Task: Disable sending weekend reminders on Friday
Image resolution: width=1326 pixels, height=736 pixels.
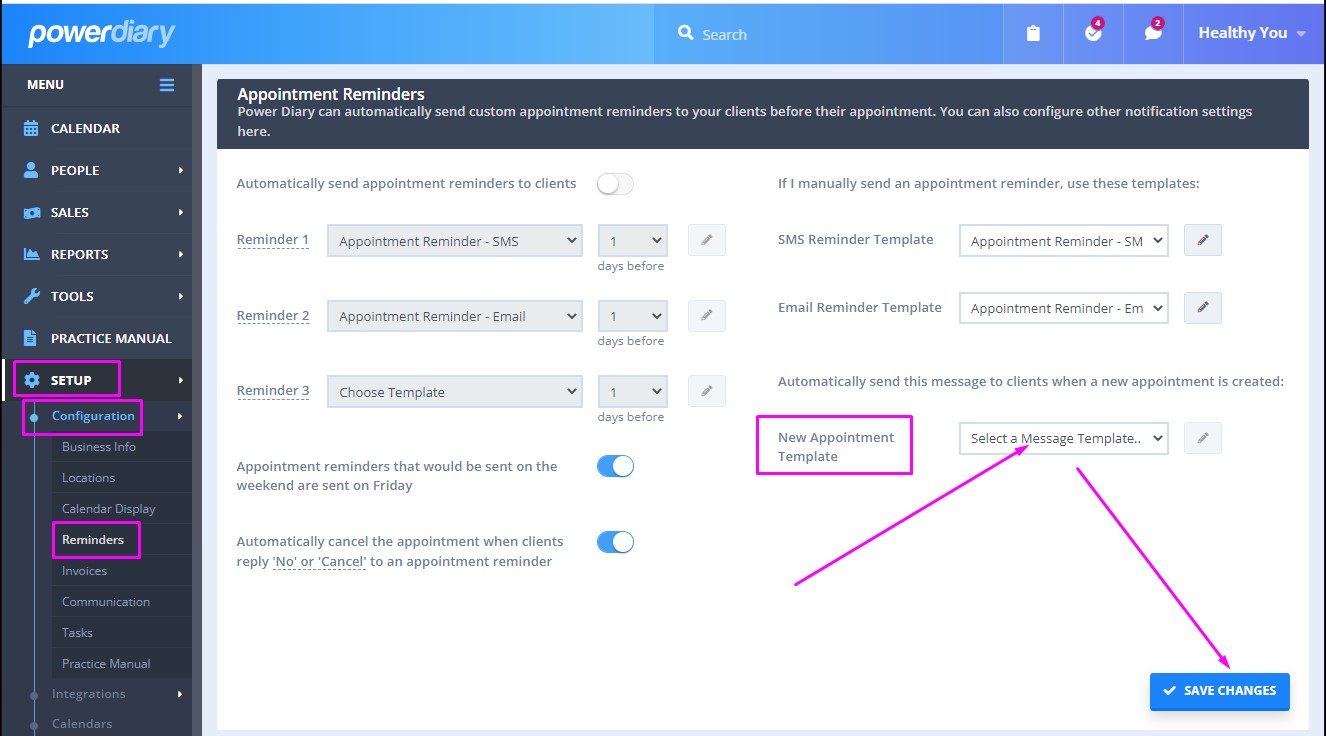Action: click(x=615, y=465)
